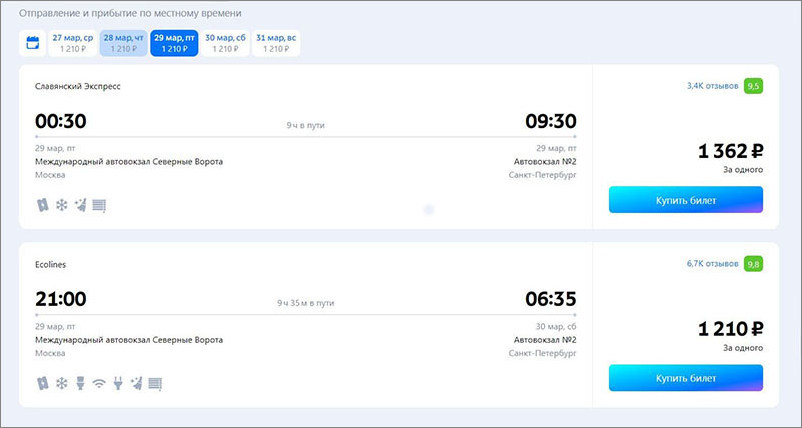Buy the Славянский Экспресс ticket for 1 362 ₽
802x428 pixels.
coord(685,200)
